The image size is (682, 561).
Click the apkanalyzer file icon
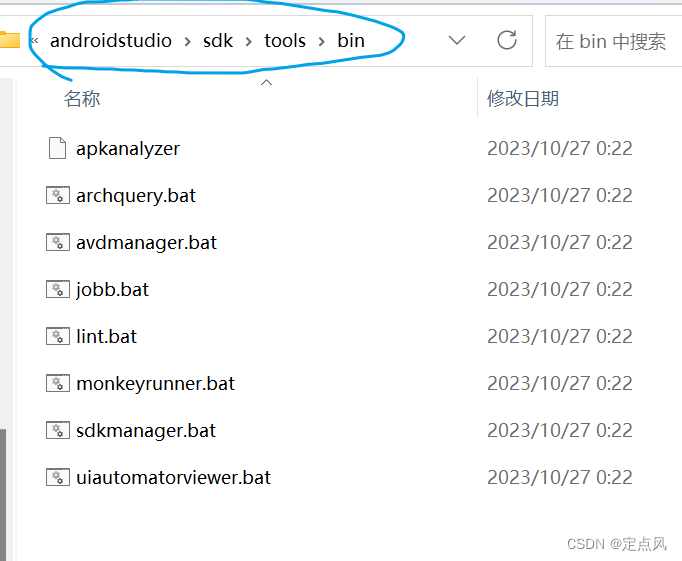pyautogui.click(x=57, y=148)
